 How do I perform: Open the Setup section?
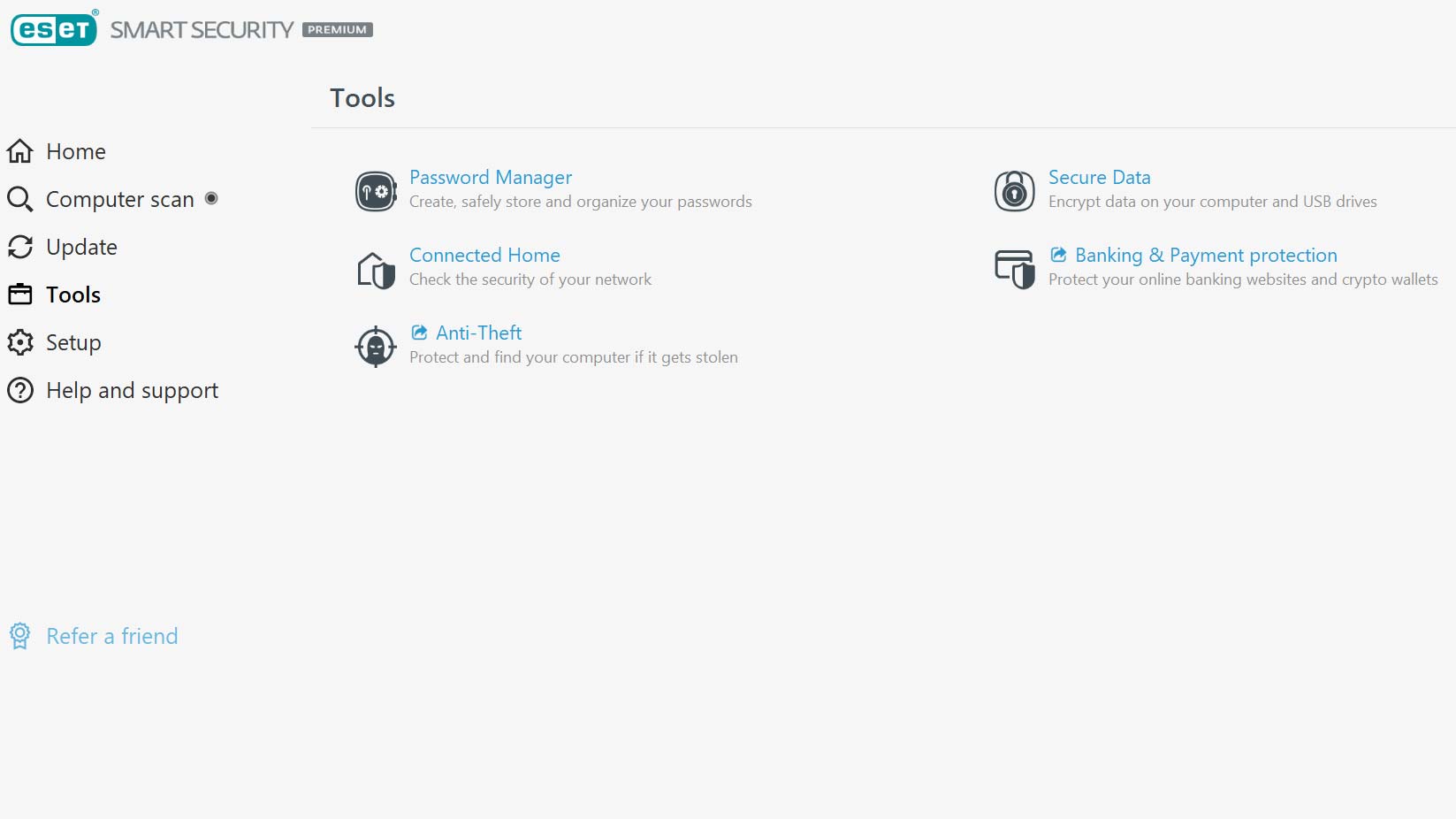73,343
